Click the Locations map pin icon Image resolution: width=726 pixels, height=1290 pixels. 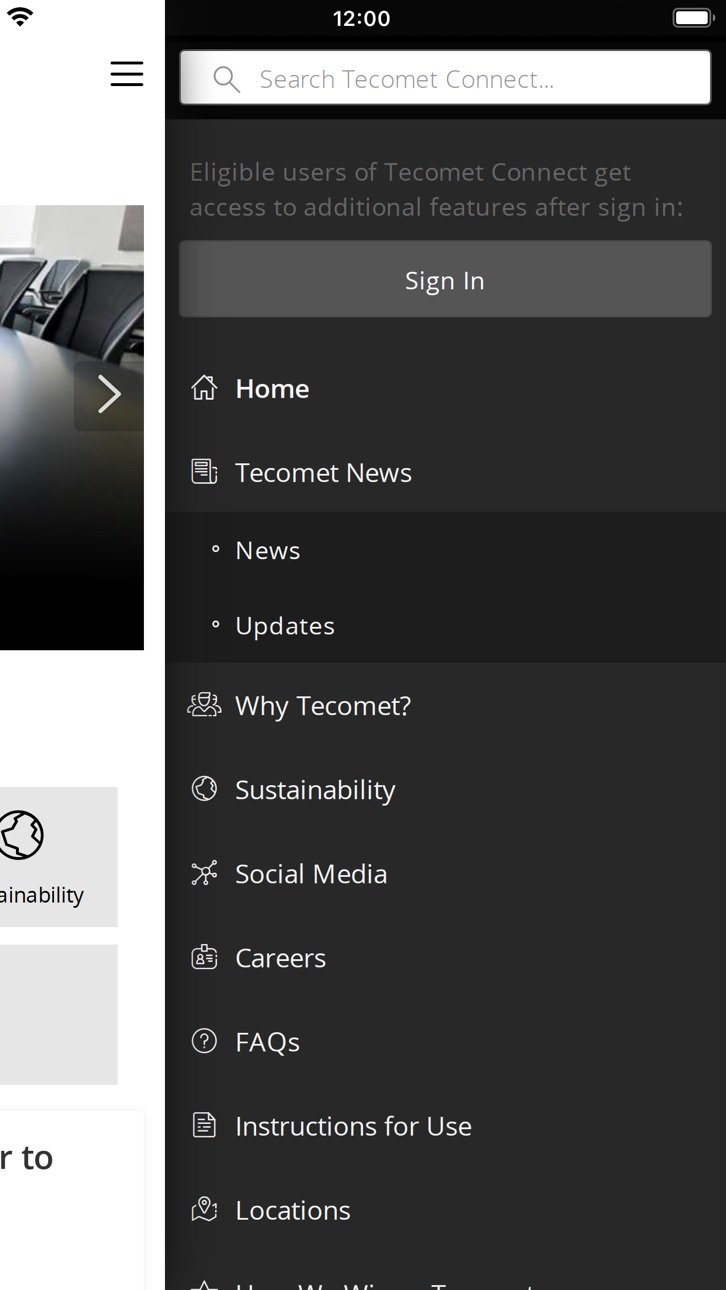point(204,1209)
